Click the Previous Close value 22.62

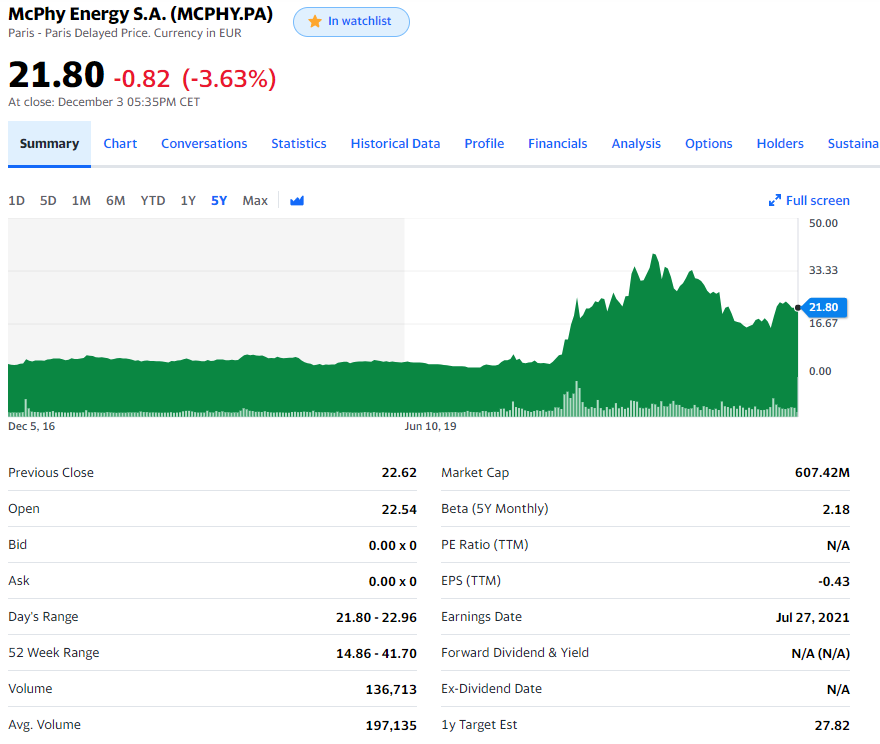pos(399,473)
